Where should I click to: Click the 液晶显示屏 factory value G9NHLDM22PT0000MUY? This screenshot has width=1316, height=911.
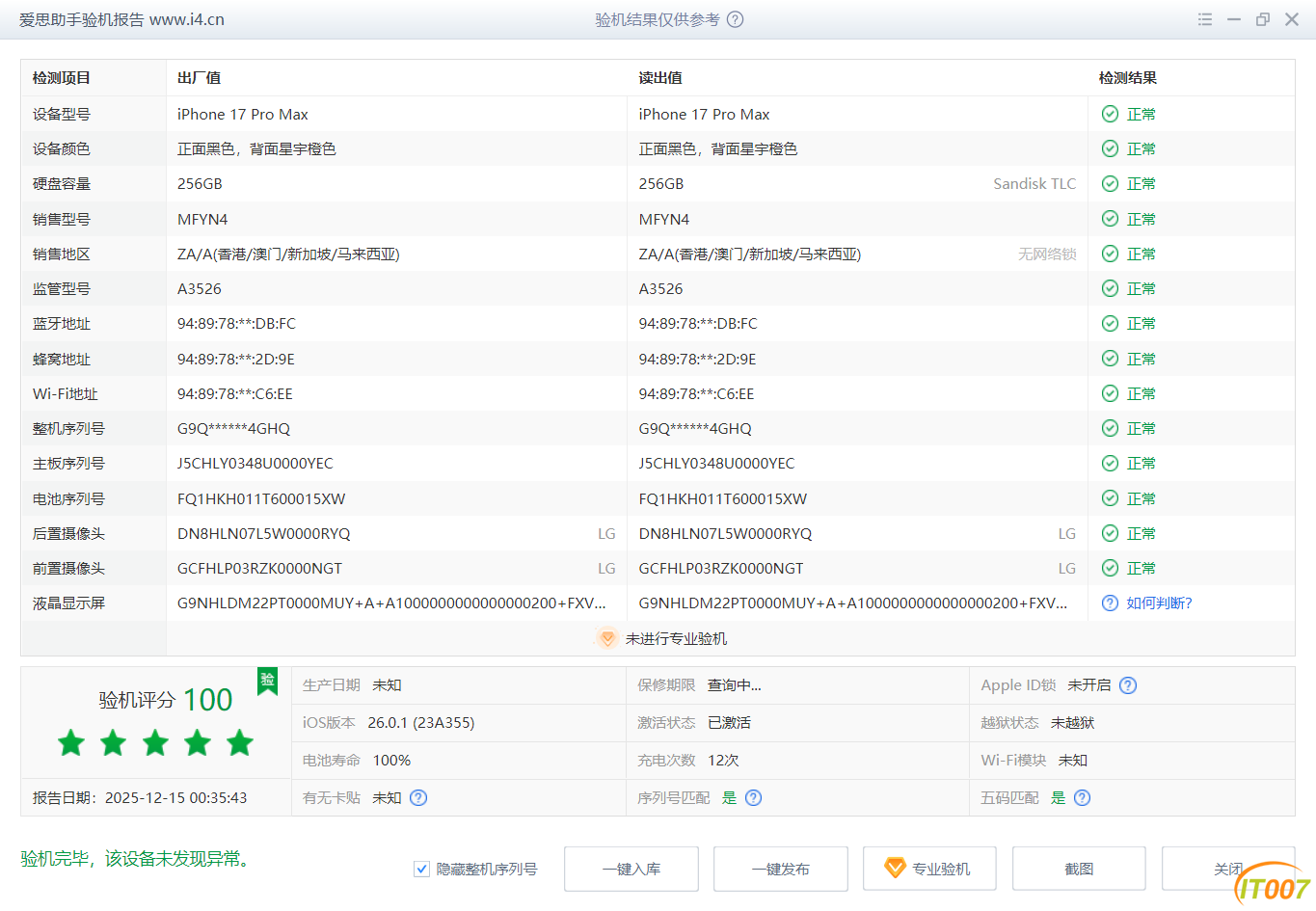[391, 603]
